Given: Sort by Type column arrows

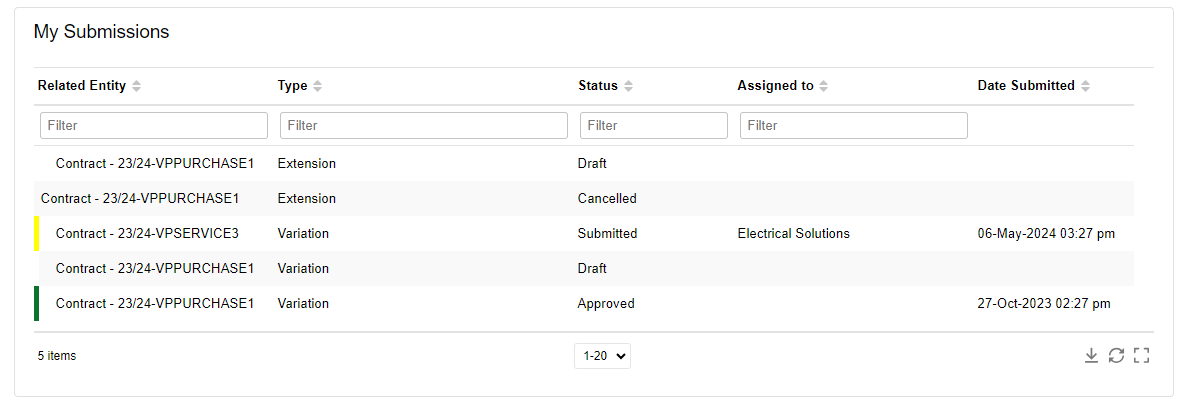Looking at the screenshot, I should click(318, 86).
